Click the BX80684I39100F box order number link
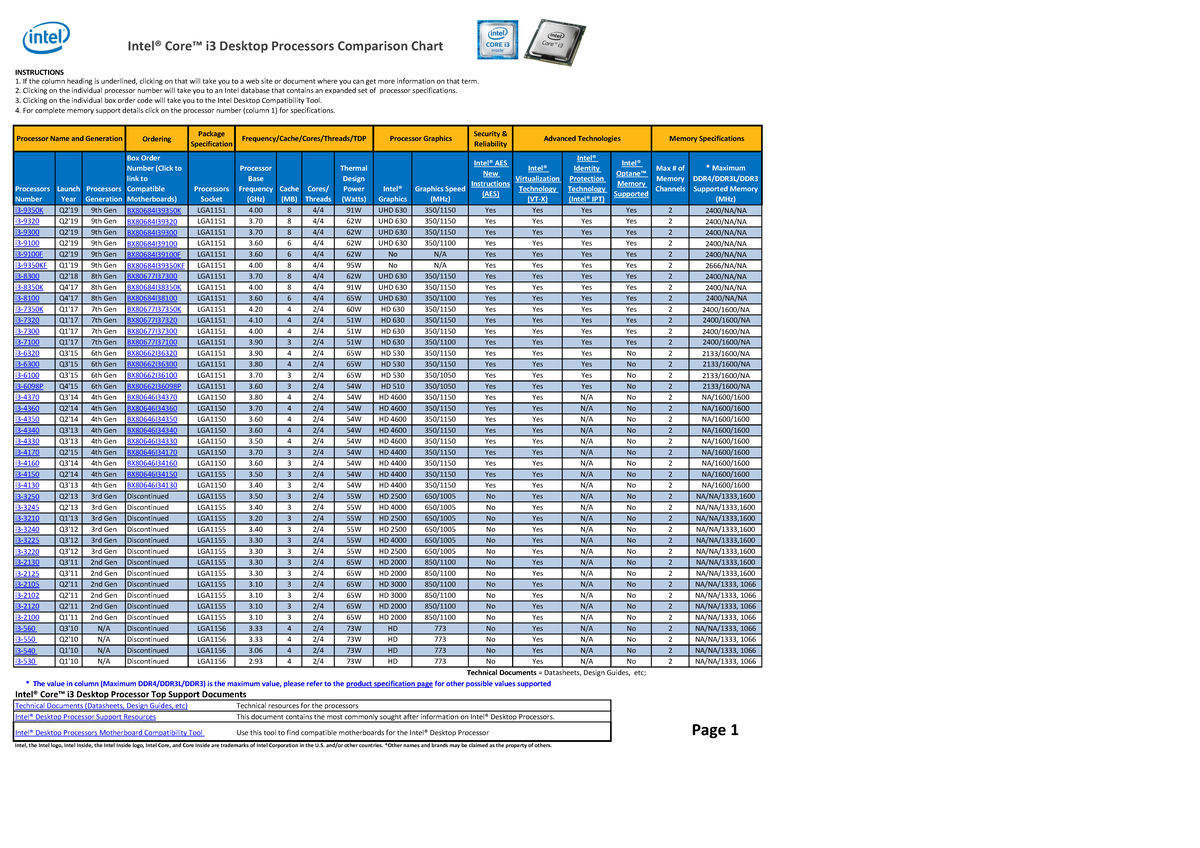The height and width of the screenshot is (848, 1200). (157, 254)
